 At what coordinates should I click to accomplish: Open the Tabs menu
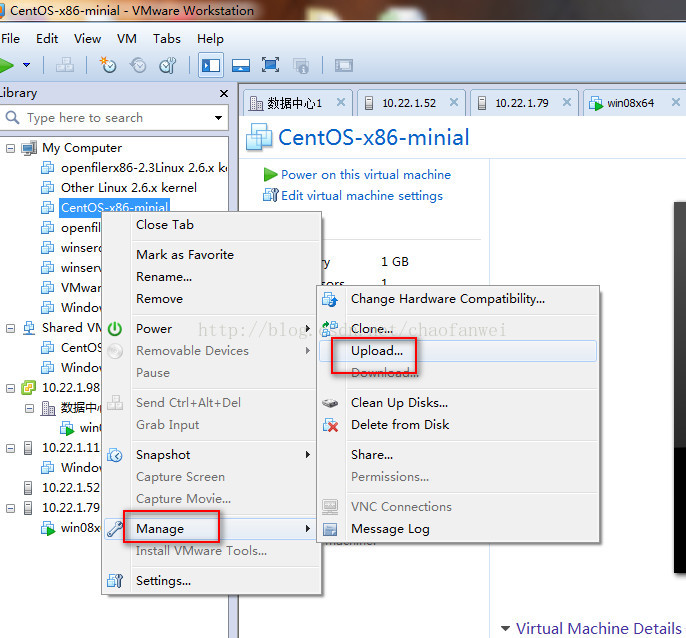click(167, 39)
